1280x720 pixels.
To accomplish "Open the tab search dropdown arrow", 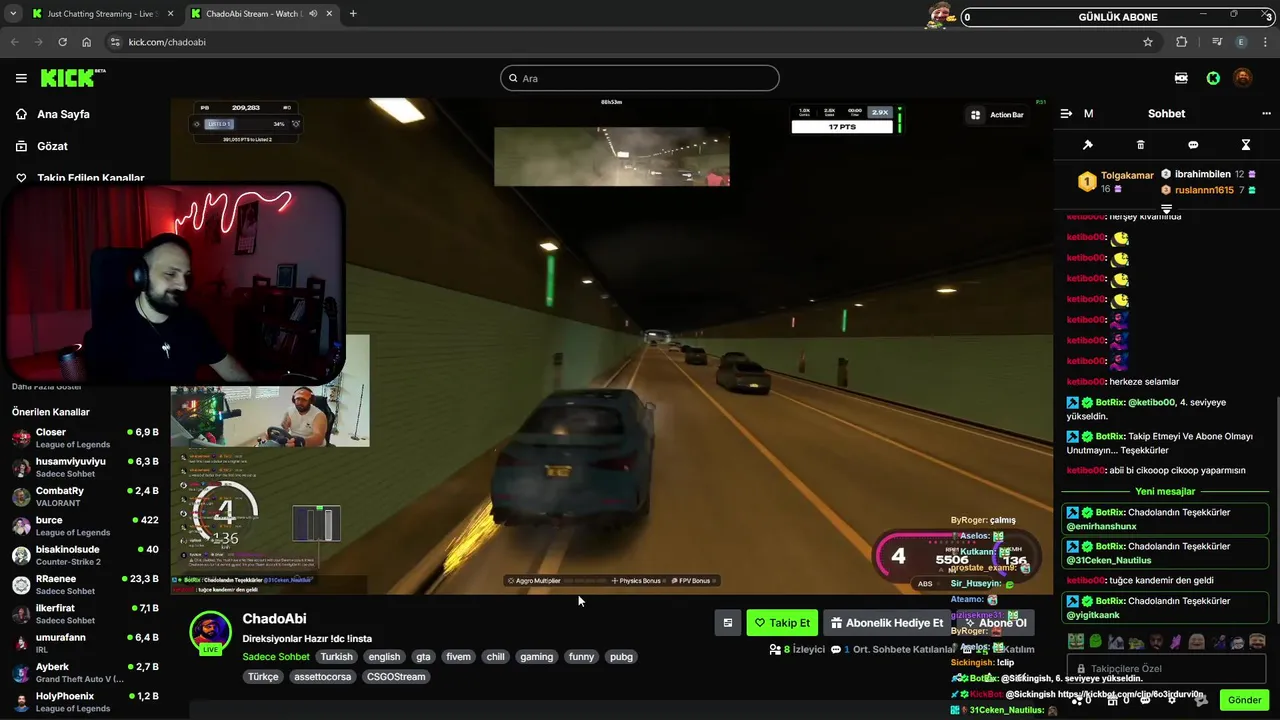I will (13, 14).
